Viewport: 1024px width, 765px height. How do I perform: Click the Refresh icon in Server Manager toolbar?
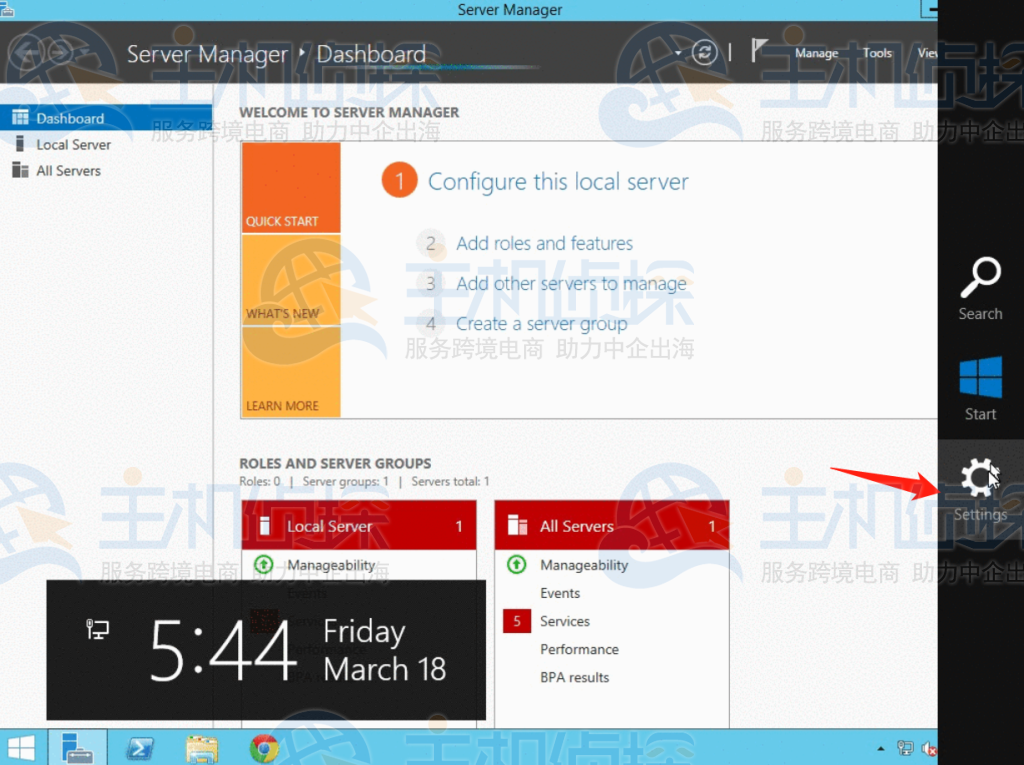pos(706,54)
